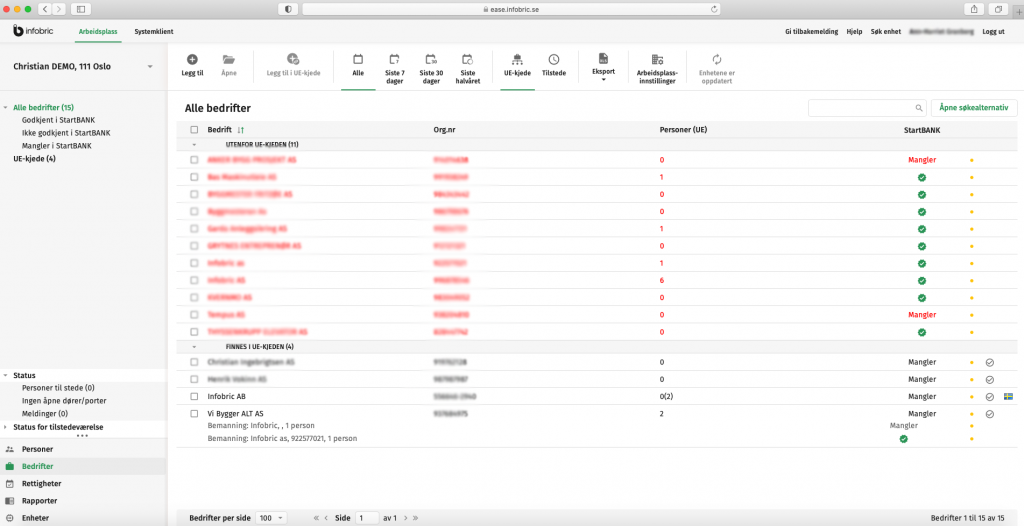Viewport: 1024px width, 526px height.
Task: Click checkmark circle on Vi Bygger ALT AS row
Action: click(x=989, y=414)
